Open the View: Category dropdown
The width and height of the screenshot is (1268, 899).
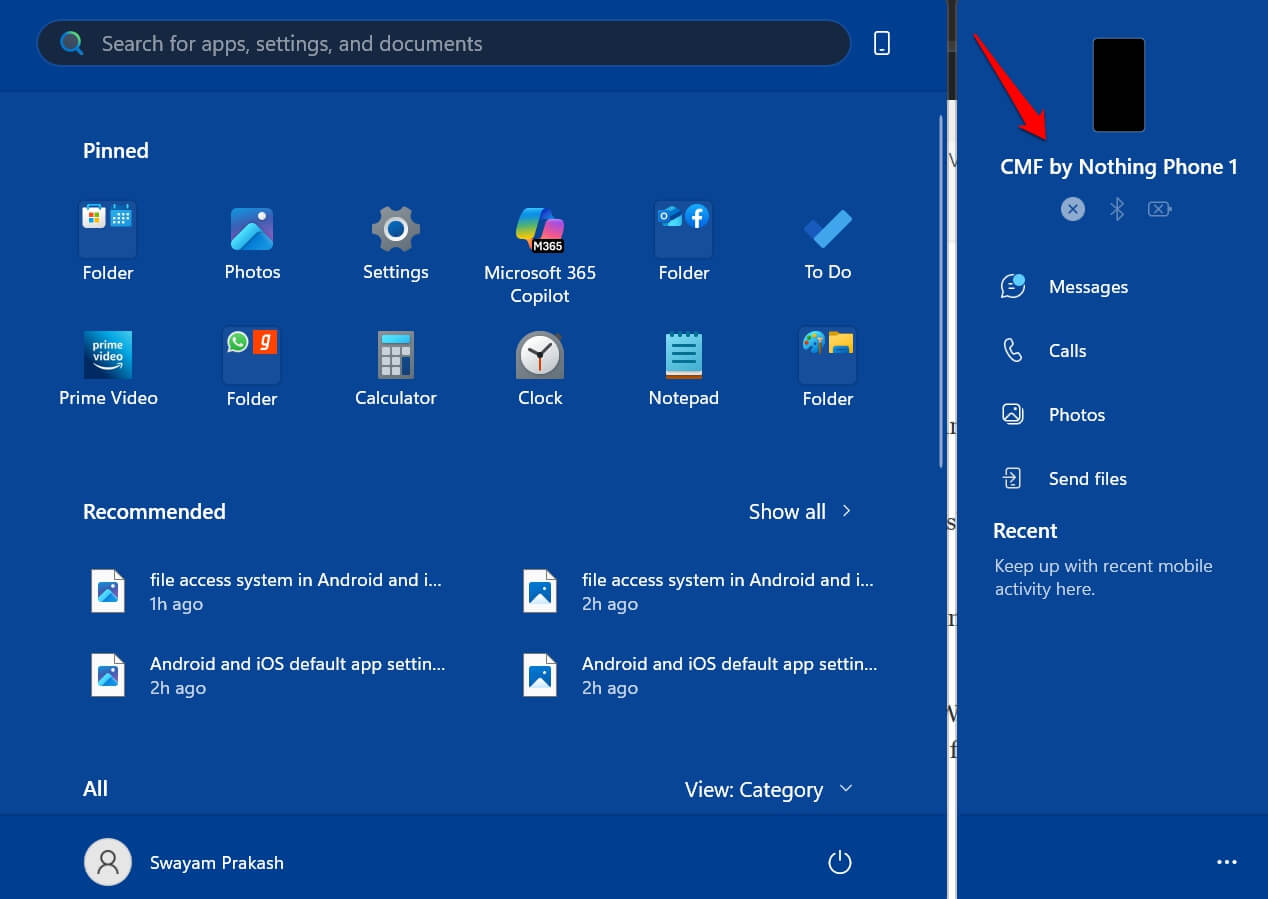(769, 789)
